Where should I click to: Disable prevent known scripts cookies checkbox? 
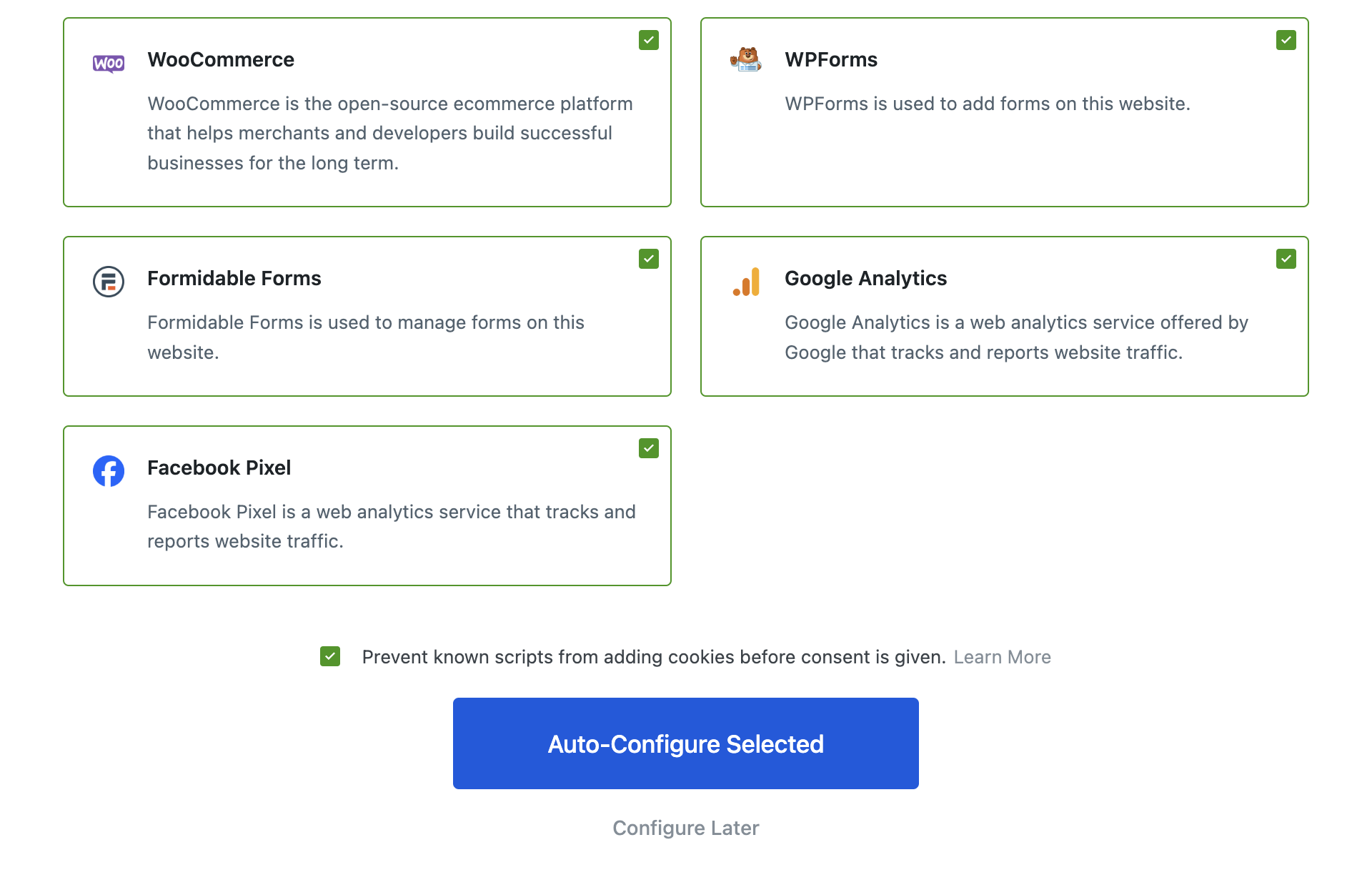click(330, 656)
